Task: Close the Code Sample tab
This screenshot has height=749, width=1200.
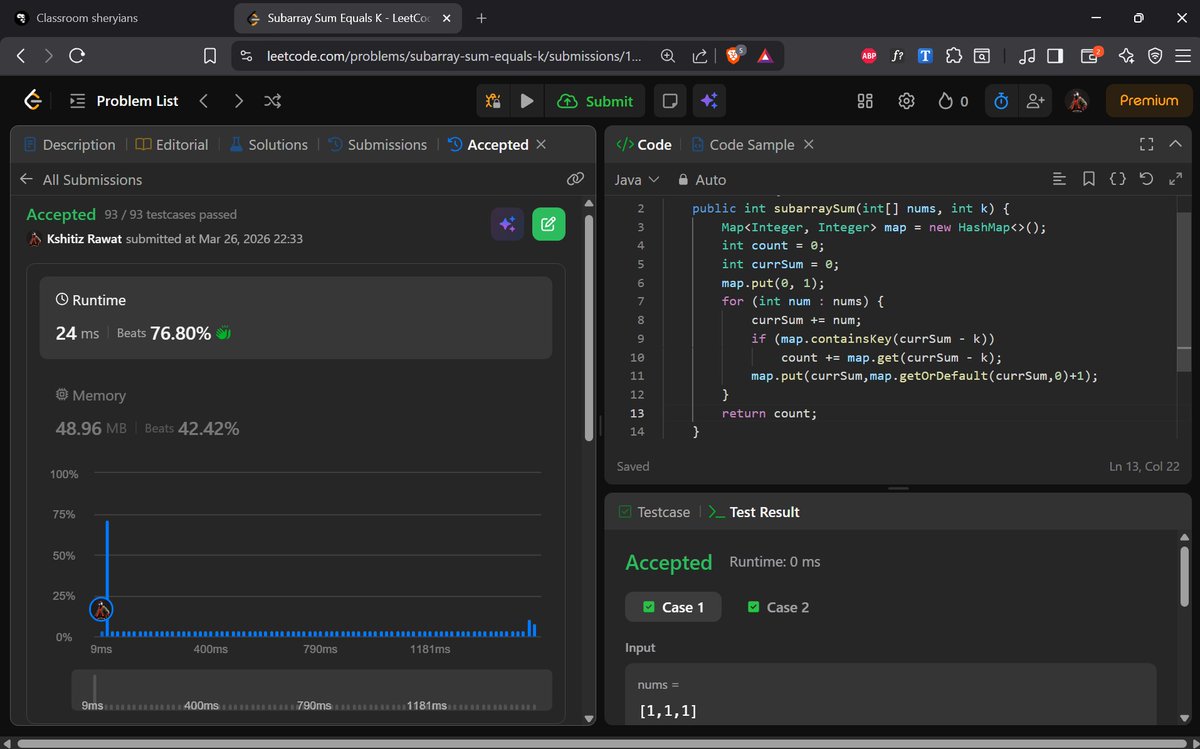Action: click(x=808, y=144)
